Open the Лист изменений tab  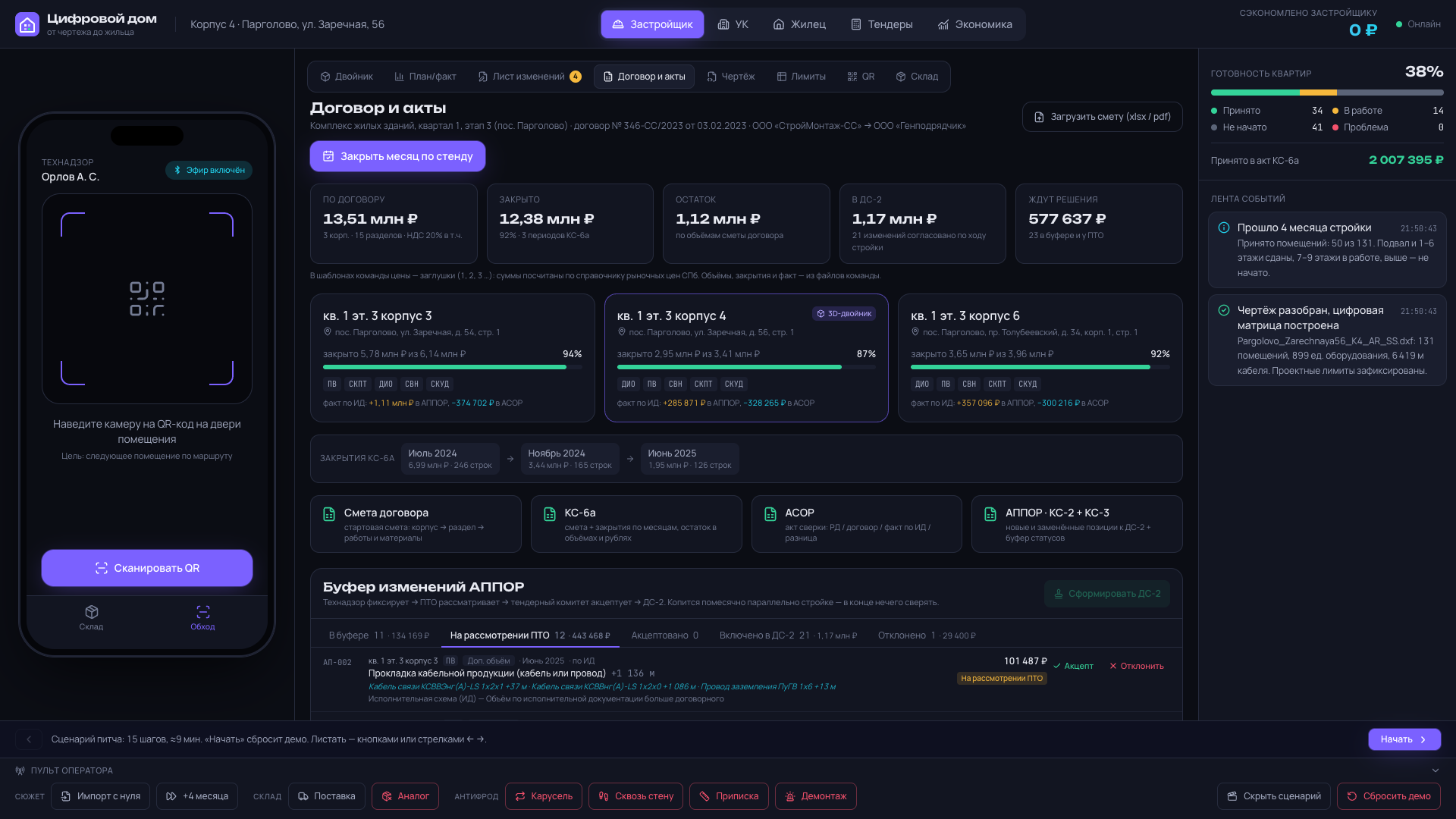pyautogui.click(x=530, y=77)
